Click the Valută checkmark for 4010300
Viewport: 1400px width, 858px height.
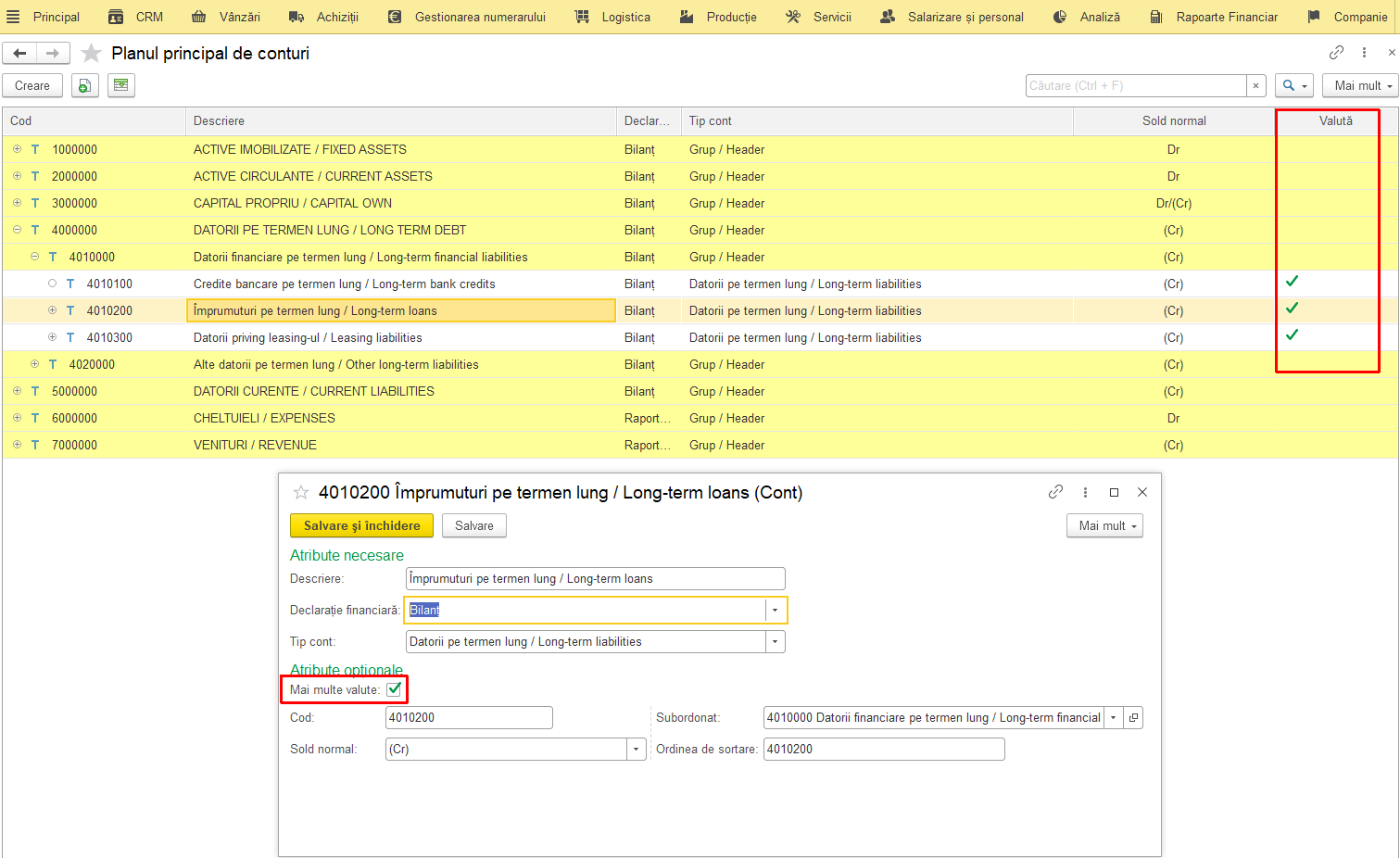click(1292, 334)
